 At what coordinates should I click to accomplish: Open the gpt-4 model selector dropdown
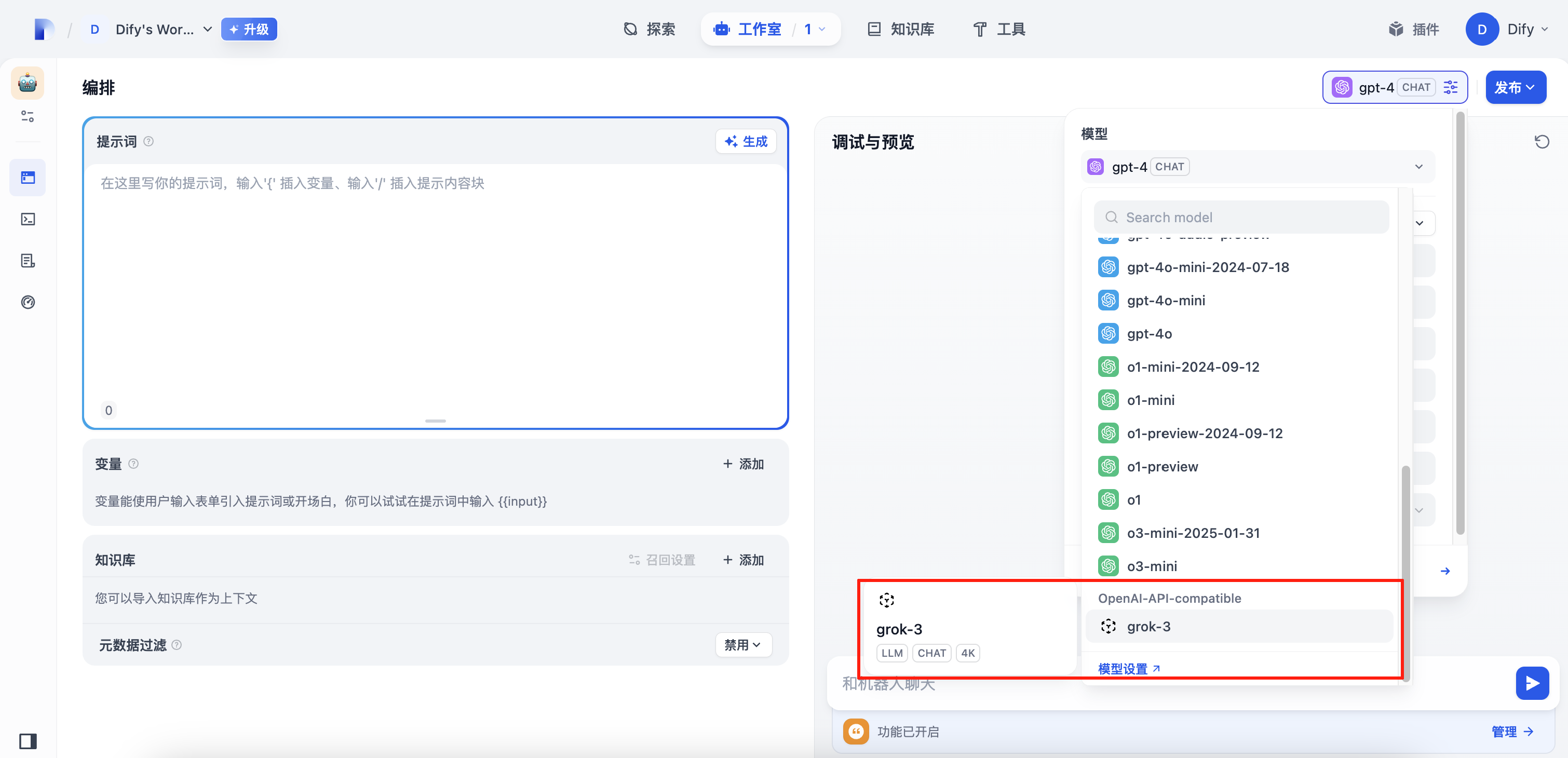point(1258,167)
